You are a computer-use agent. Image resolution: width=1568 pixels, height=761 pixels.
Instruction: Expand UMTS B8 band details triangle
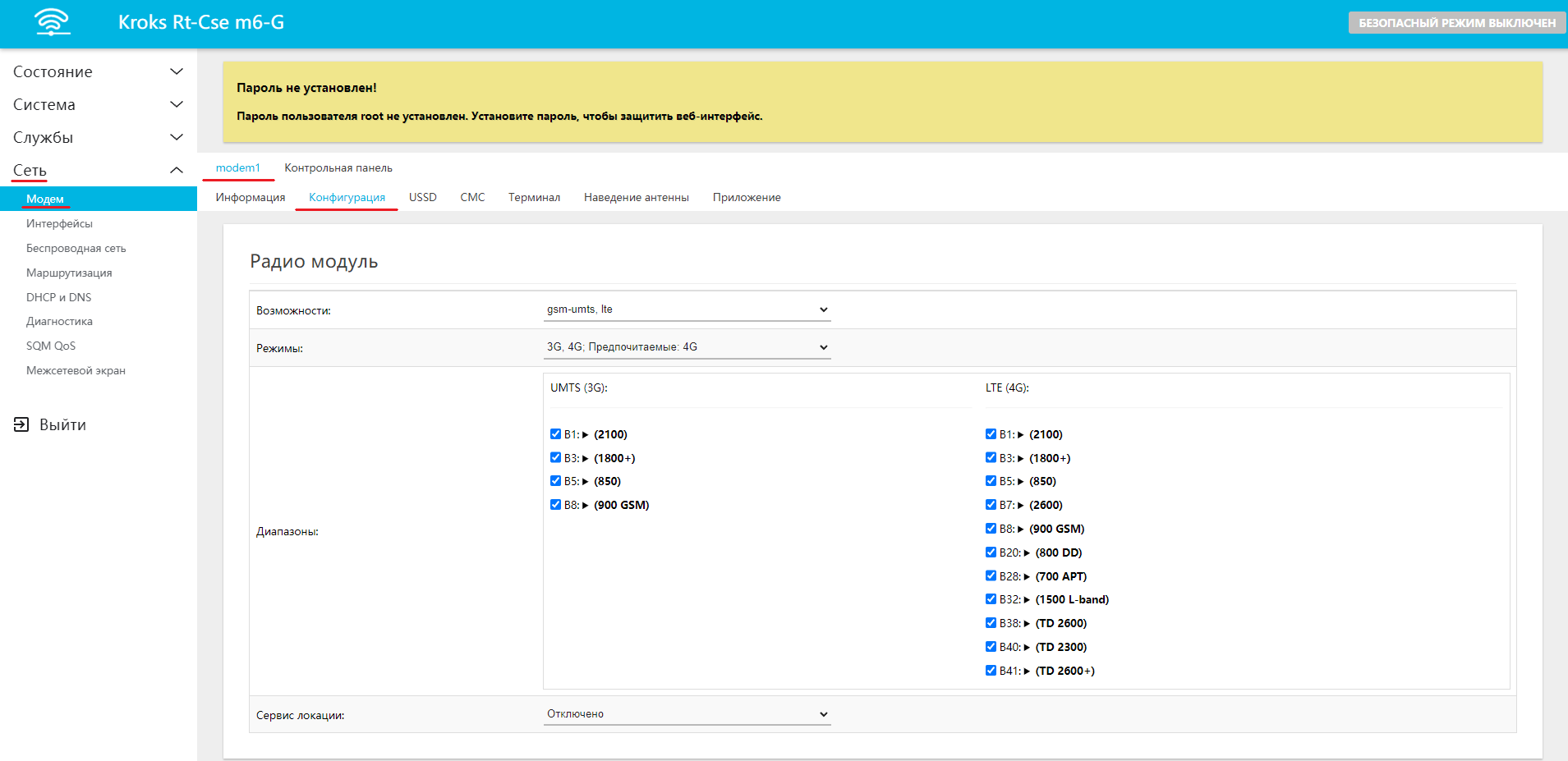pyautogui.click(x=586, y=506)
